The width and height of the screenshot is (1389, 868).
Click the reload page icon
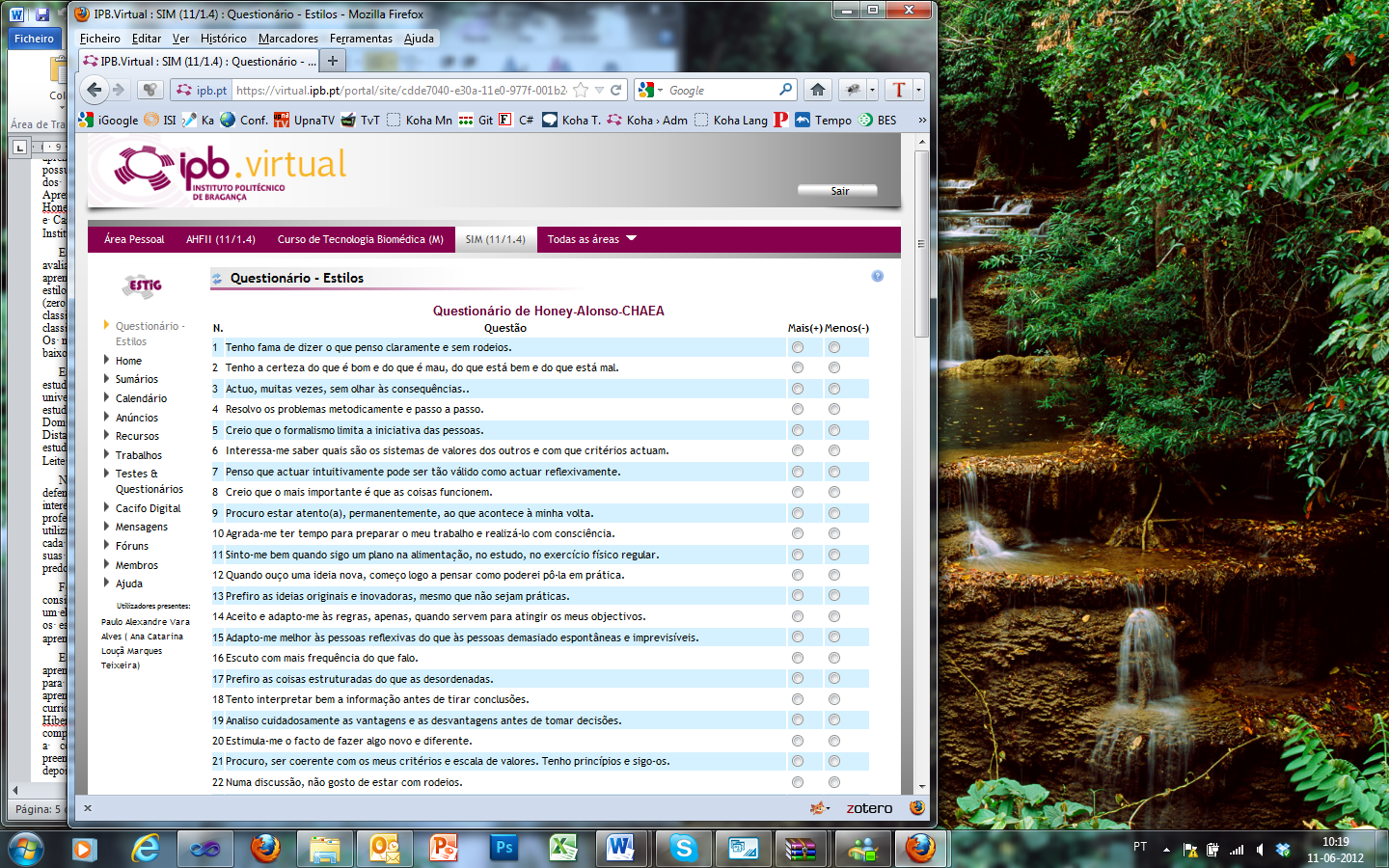point(615,90)
